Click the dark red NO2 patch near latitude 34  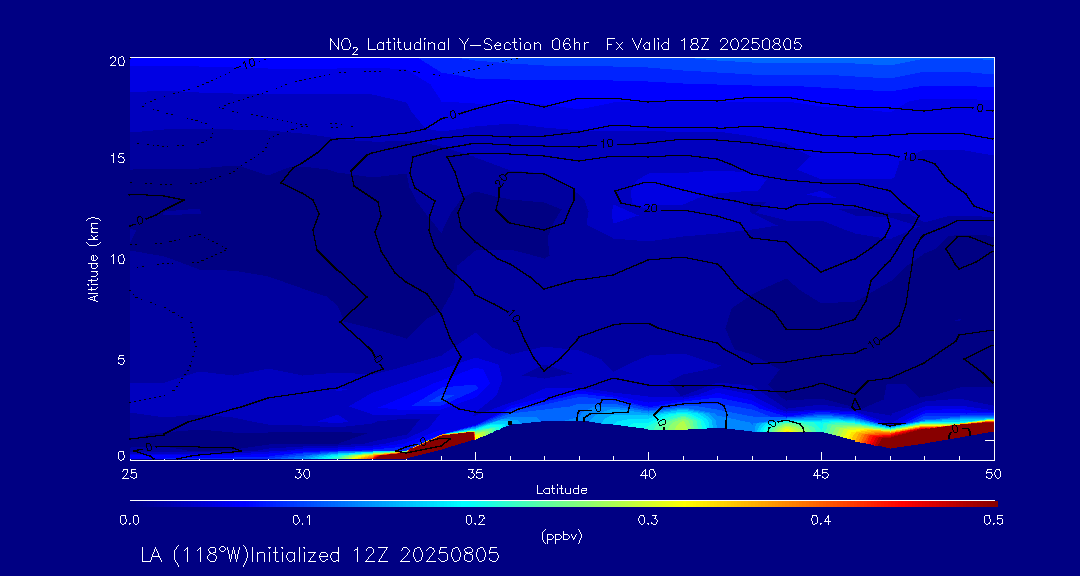click(441, 443)
